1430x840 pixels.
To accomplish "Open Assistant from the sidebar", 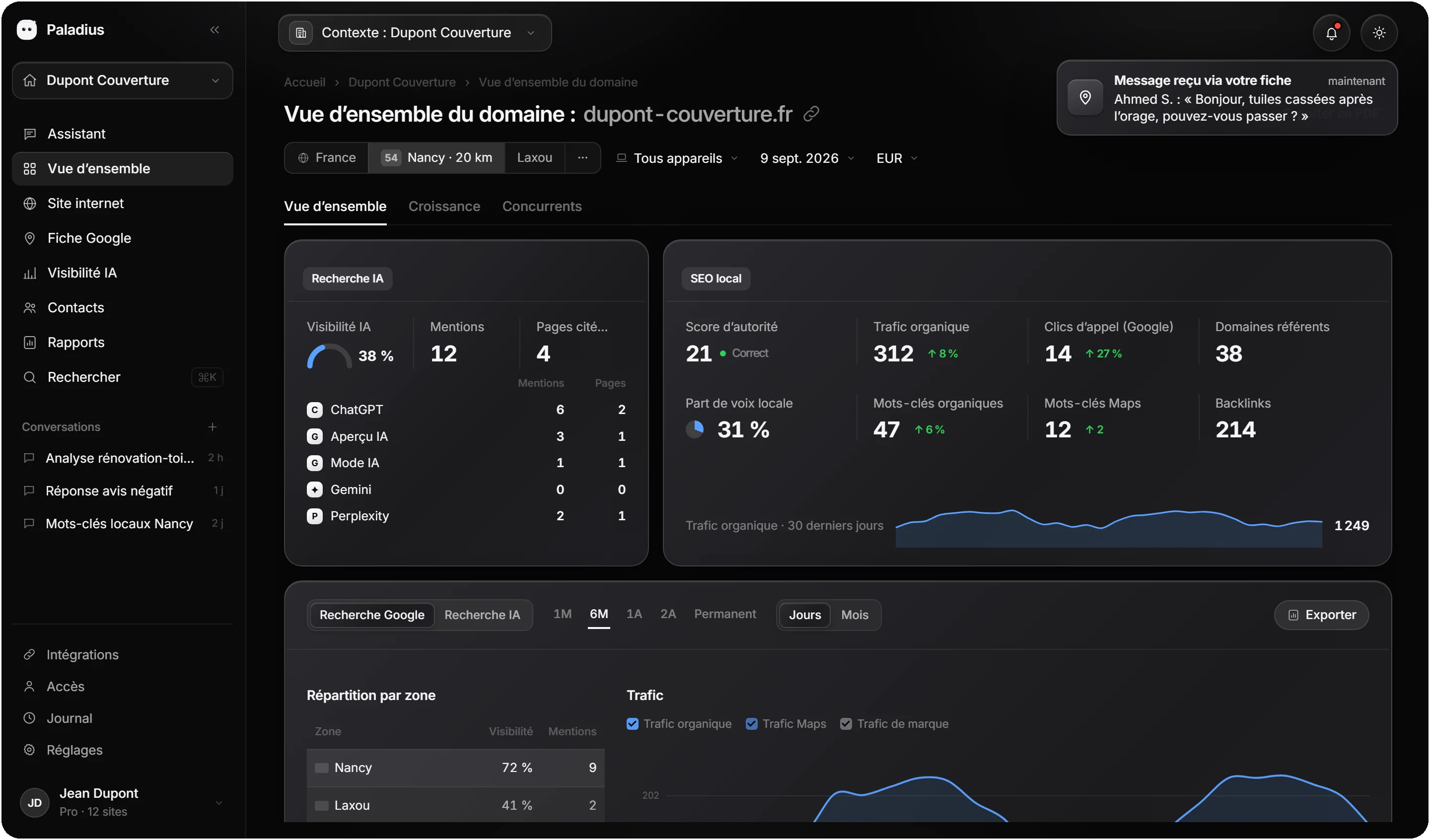I will [x=123, y=134].
